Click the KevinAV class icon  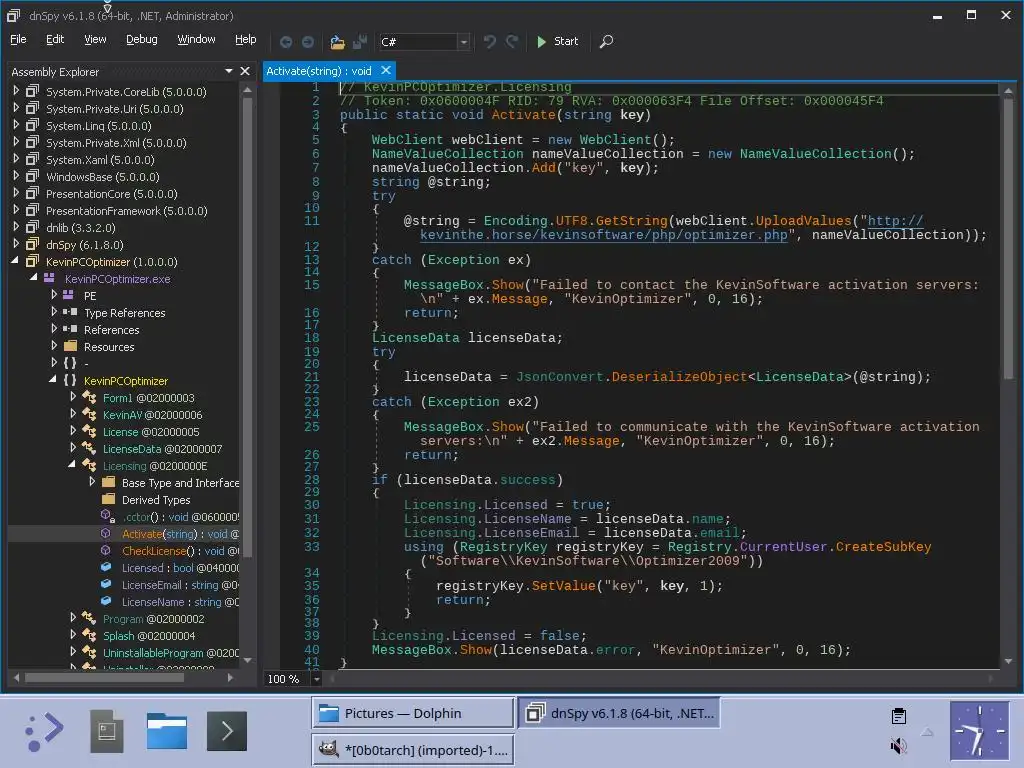point(89,414)
